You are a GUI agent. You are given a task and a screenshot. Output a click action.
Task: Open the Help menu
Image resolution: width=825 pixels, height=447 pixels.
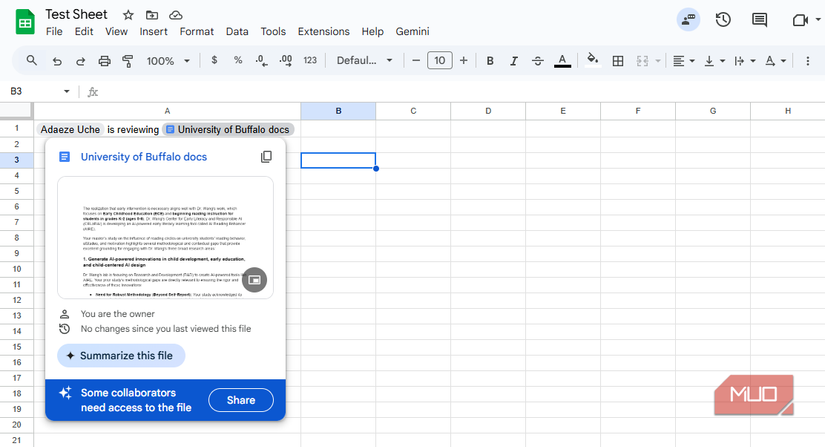pos(373,32)
